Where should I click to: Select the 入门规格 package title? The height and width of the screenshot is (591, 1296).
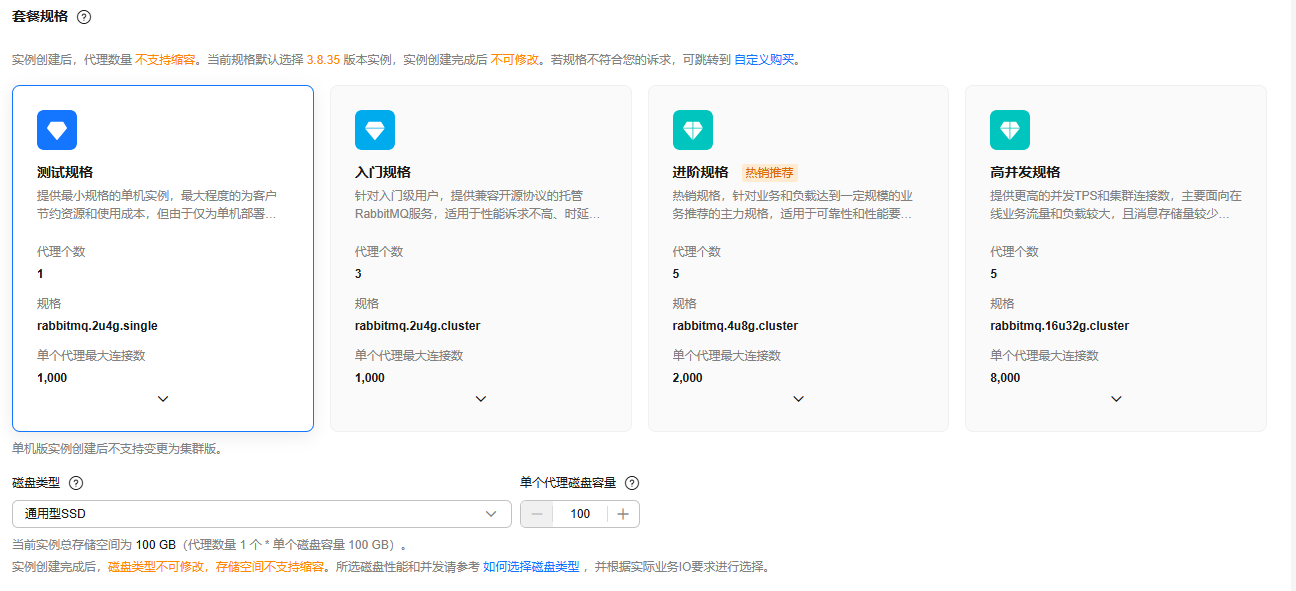(383, 172)
